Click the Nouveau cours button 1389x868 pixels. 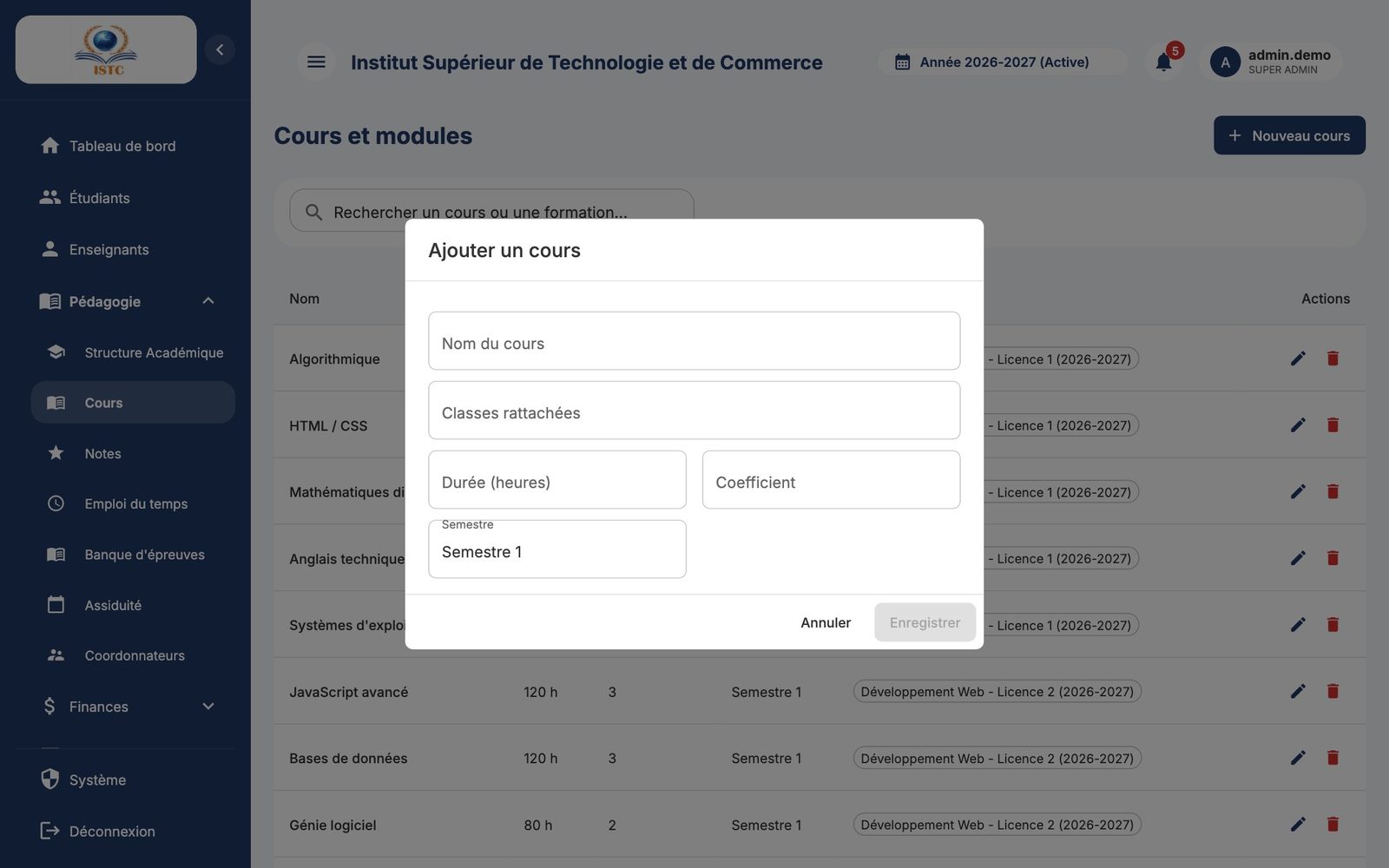pyautogui.click(x=1289, y=135)
